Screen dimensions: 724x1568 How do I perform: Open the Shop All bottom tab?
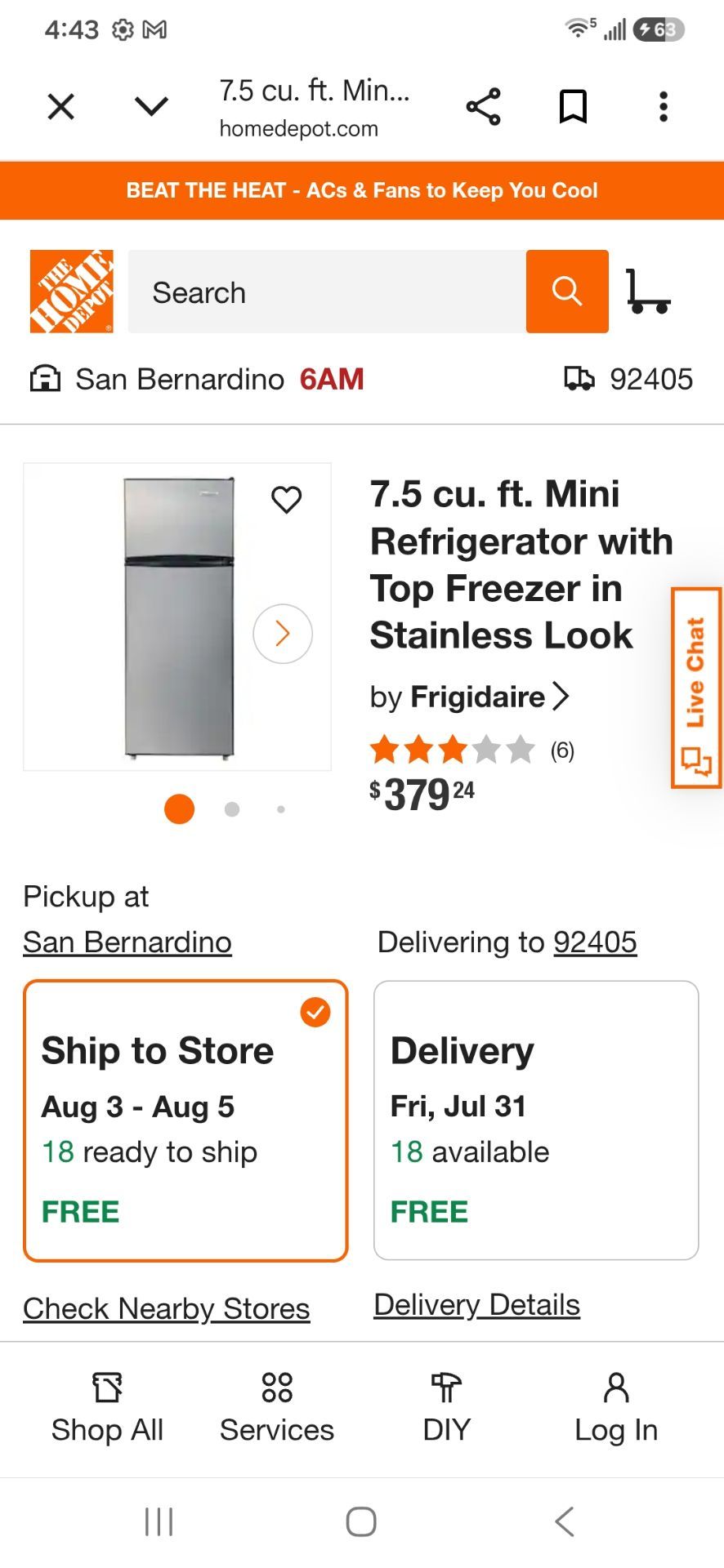[107, 1409]
